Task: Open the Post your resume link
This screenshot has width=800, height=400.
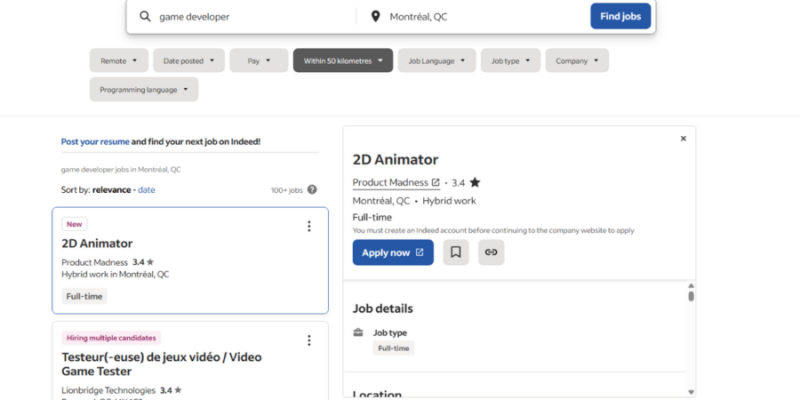Action: (x=95, y=142)
